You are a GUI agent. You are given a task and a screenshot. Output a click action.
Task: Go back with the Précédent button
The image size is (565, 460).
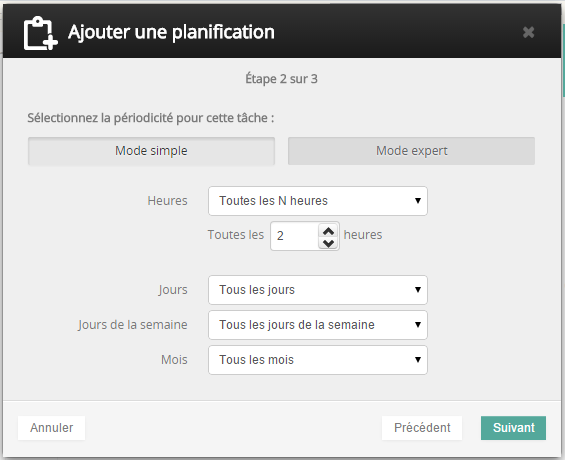422,428
